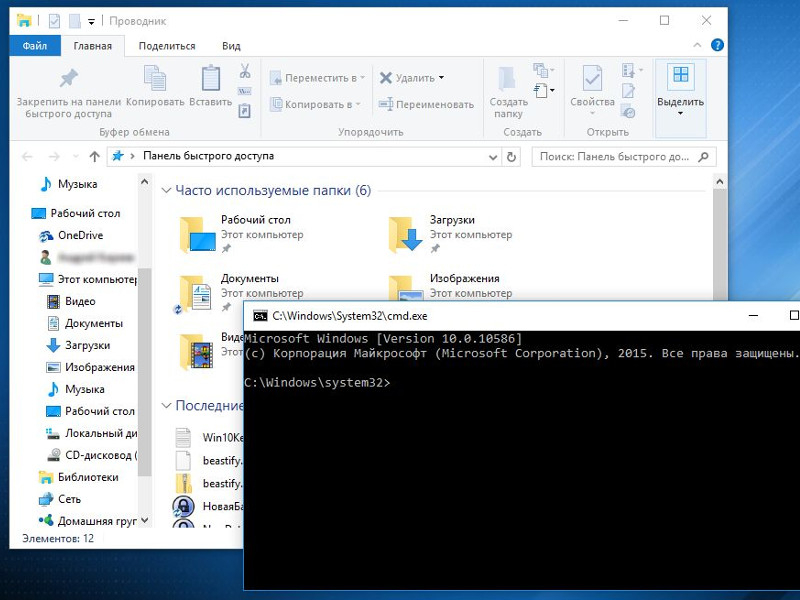800x600 pixels.
Task: Click the back arrow navigation icon
Action: click(x=27, y=157)
